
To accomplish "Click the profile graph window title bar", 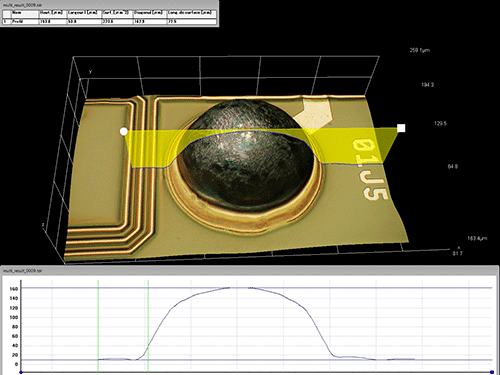I will point(249,271).
